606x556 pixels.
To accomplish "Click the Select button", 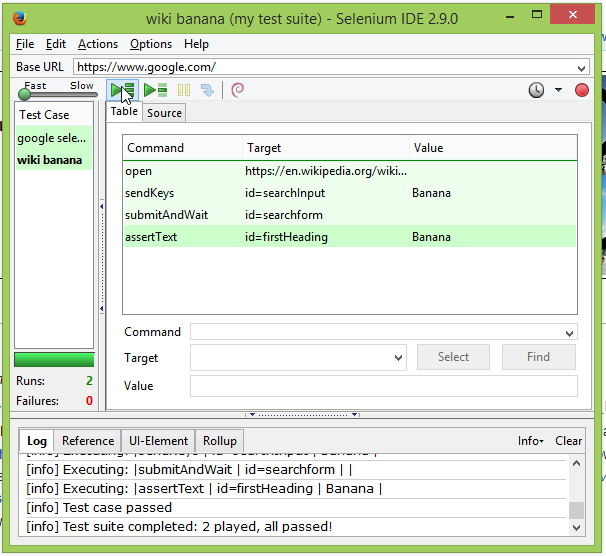I will click(x=453, y=357).
